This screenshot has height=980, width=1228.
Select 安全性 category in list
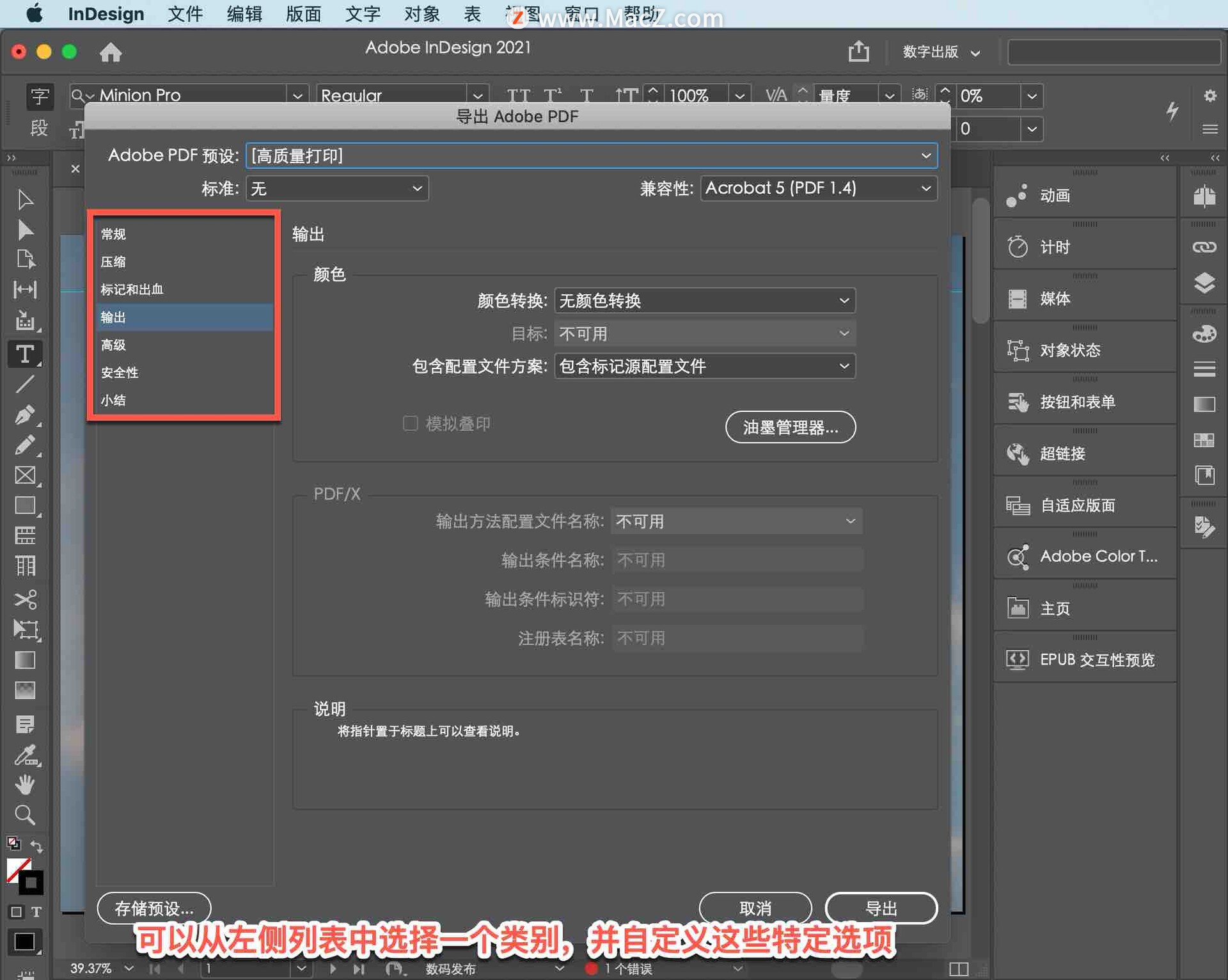(184, 372)
